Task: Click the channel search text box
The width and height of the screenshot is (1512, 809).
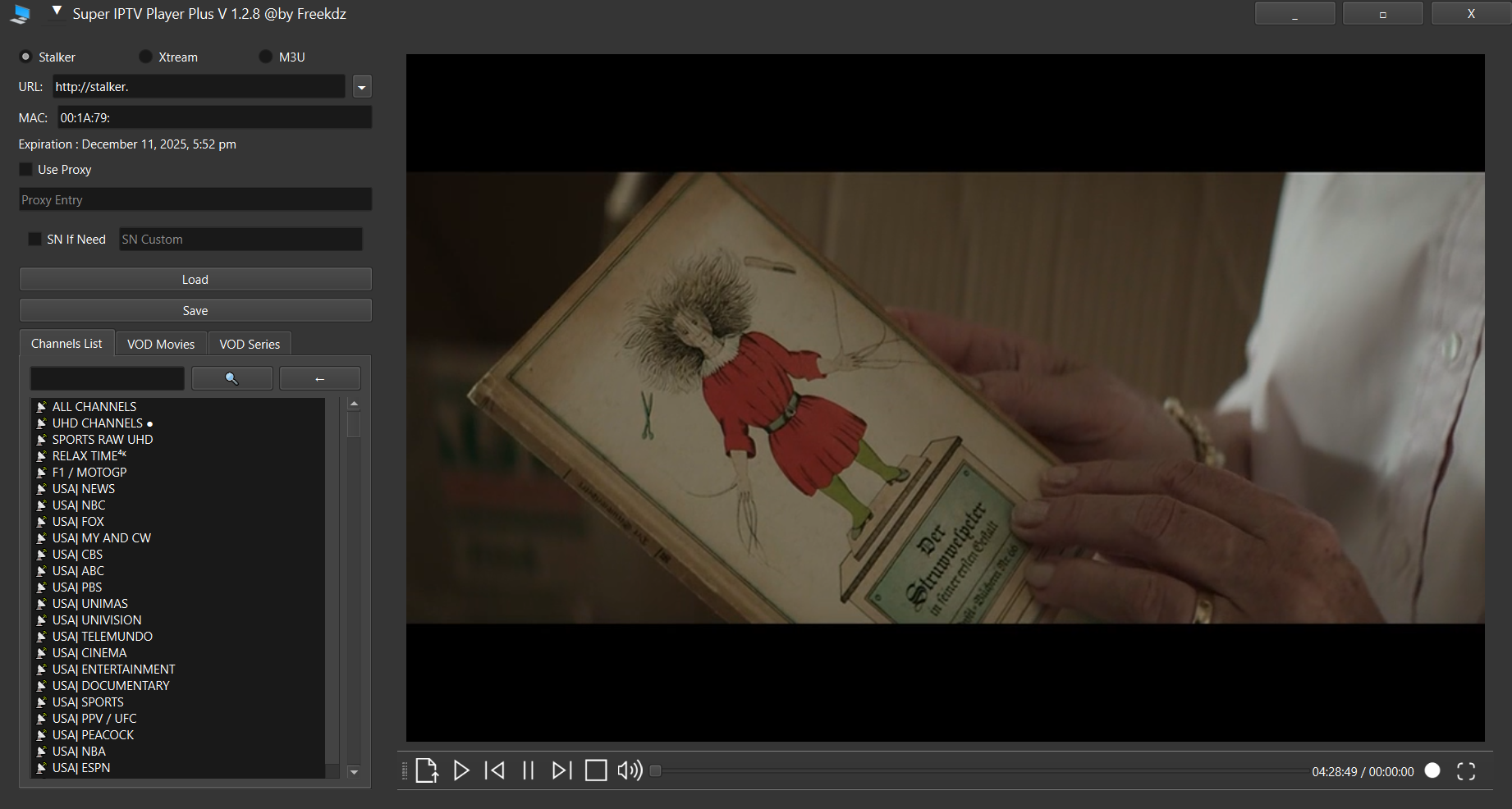Action: [108, 378]
